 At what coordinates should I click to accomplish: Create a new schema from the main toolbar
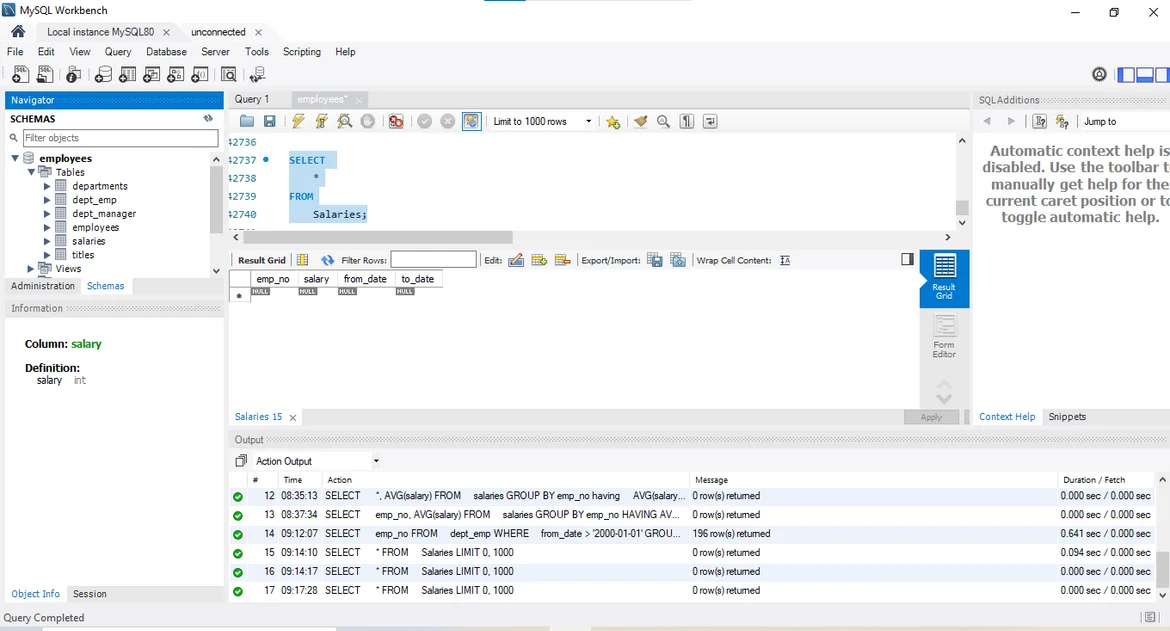coord(103,75)
